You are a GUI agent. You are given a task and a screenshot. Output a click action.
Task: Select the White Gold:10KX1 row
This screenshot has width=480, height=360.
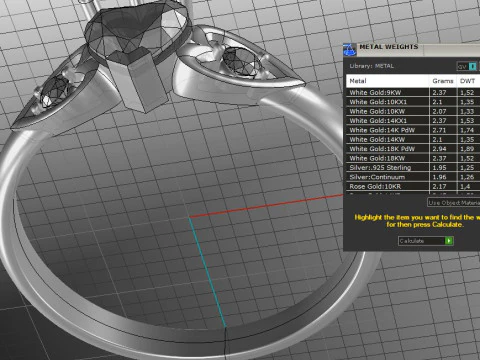tap(413, 102)
